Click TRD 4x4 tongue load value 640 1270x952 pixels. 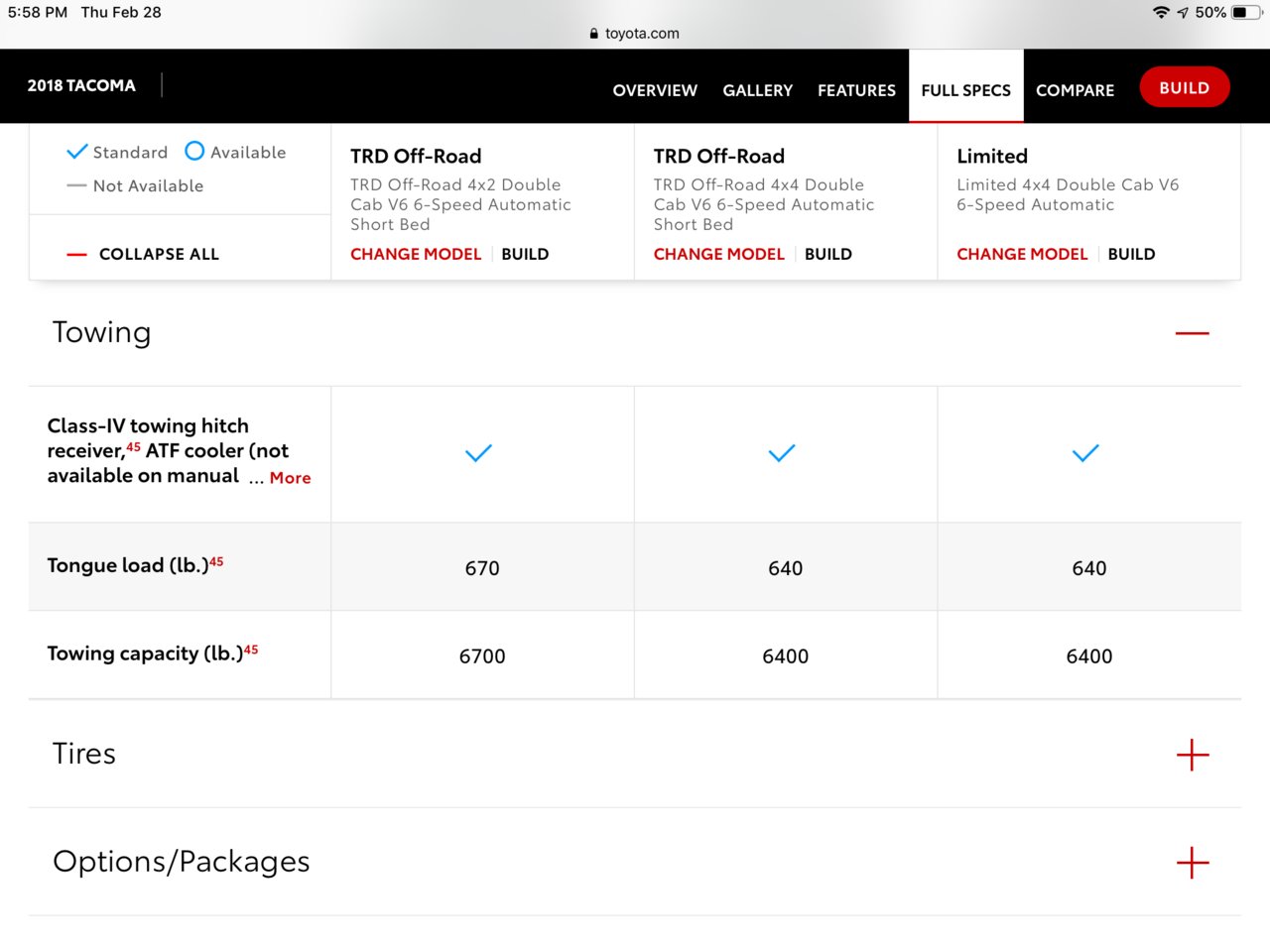click(786, 568)
